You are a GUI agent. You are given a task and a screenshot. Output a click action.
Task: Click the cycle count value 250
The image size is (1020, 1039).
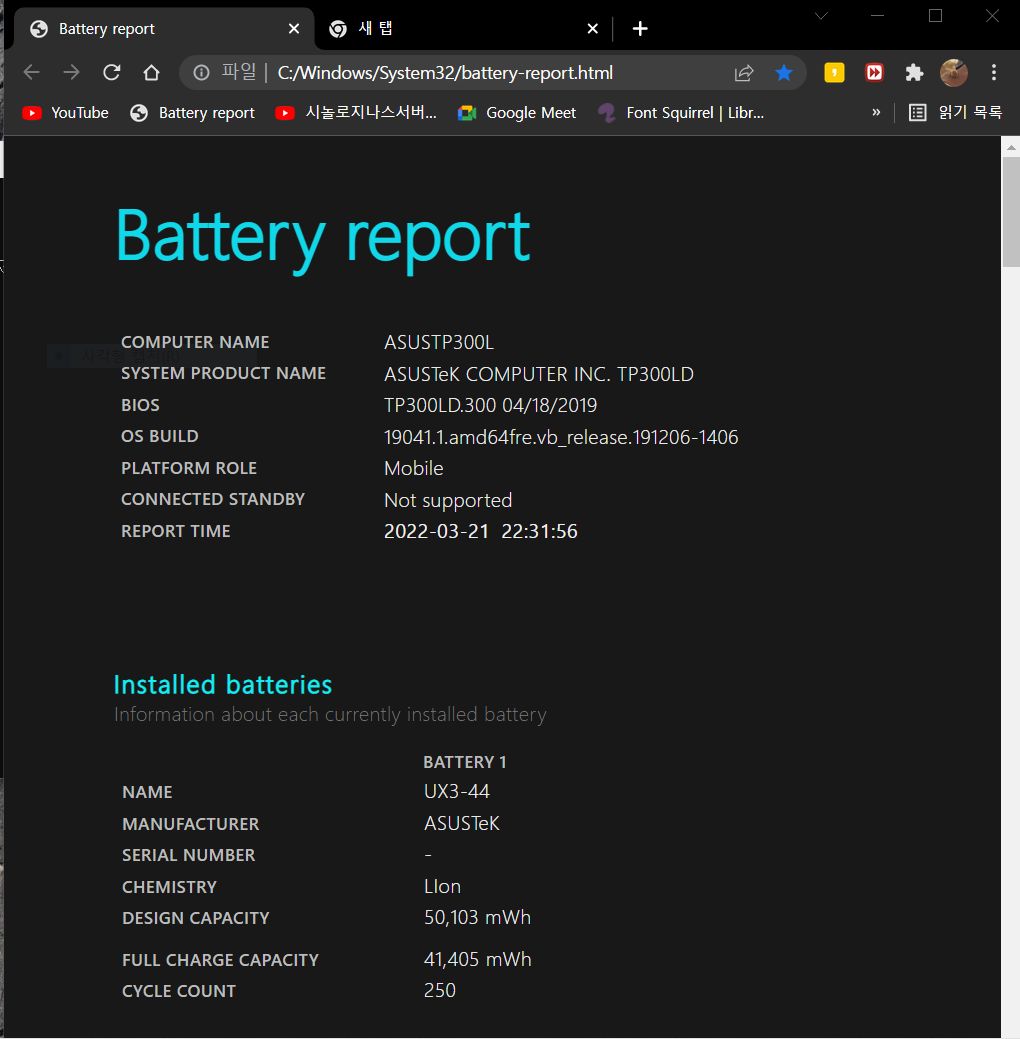click(x=439, y=991)
